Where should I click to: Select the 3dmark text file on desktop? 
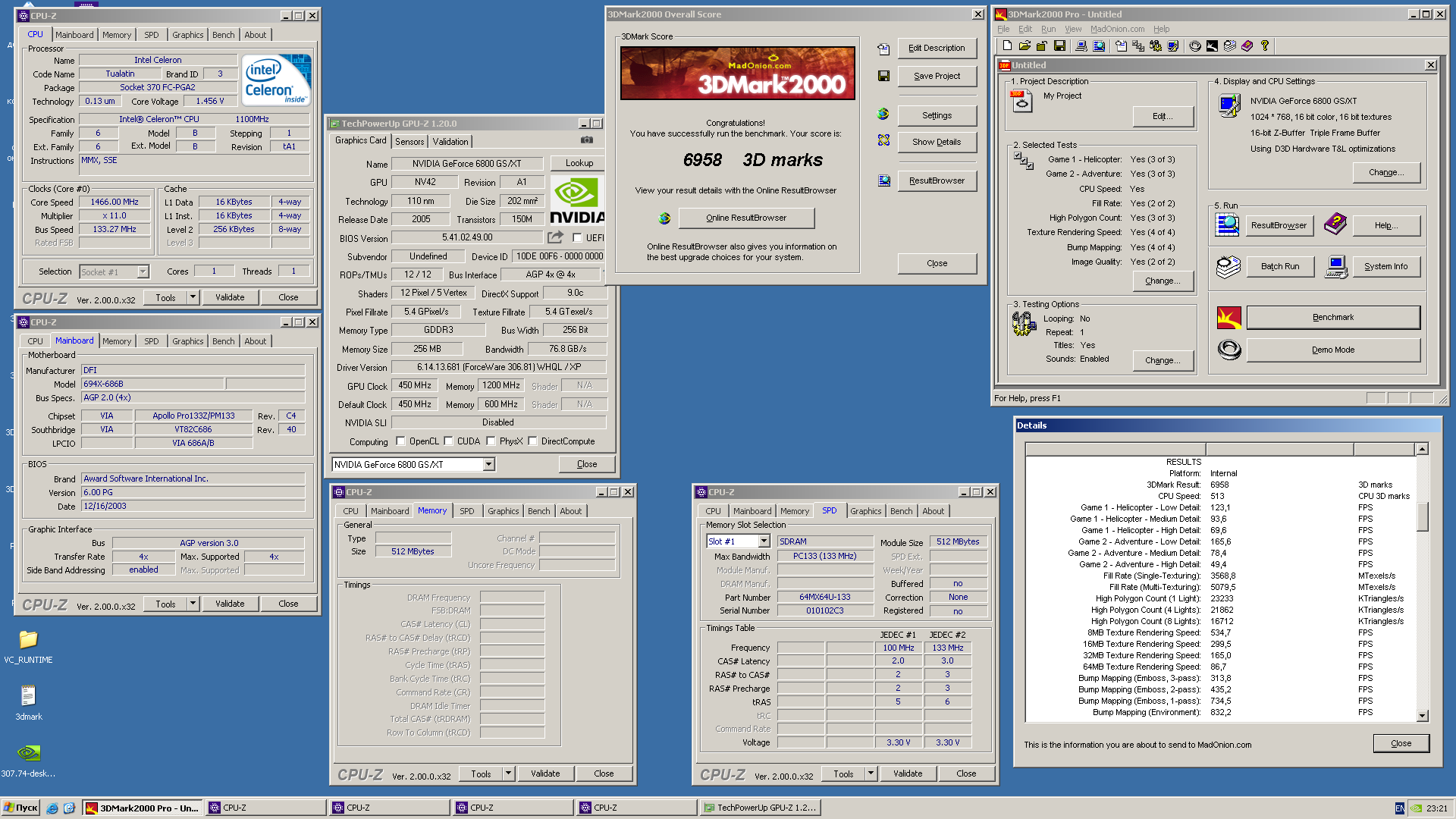pos(28,703)
